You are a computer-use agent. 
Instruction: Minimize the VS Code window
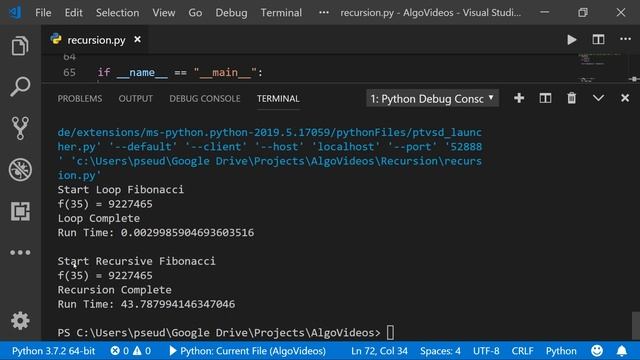point(544,13)
